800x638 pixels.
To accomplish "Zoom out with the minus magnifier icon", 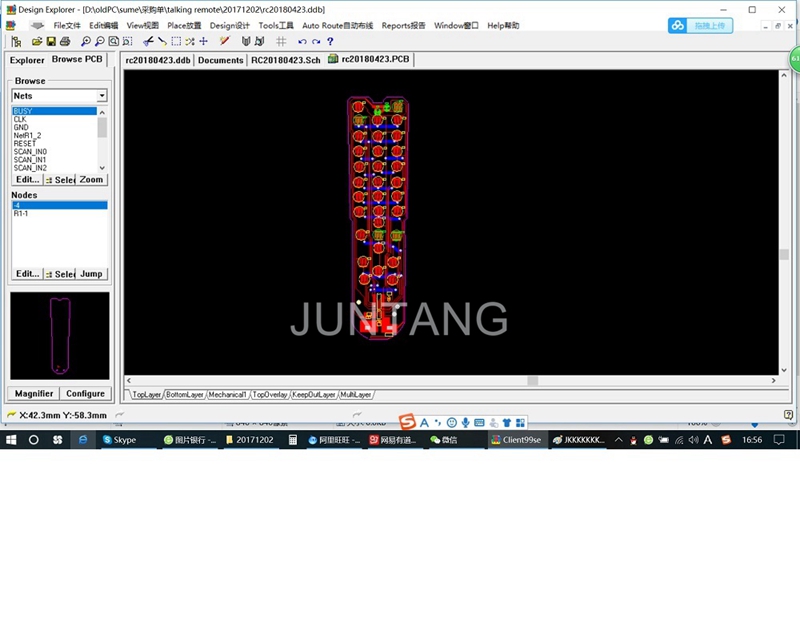I will (99, 41).
